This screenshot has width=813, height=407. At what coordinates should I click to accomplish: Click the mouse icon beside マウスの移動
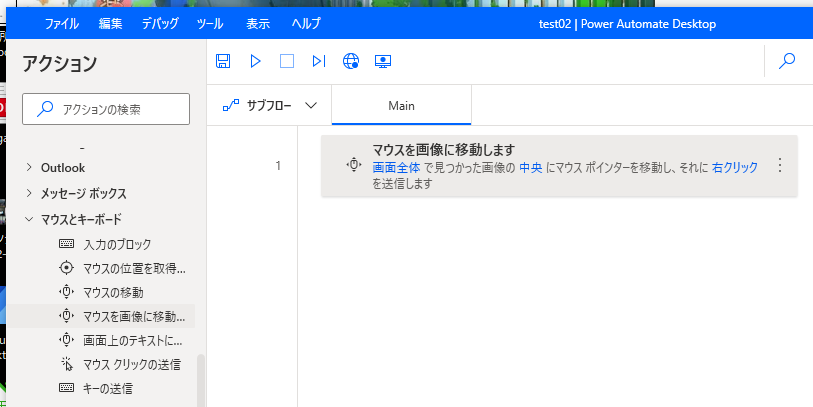point(66,292)
